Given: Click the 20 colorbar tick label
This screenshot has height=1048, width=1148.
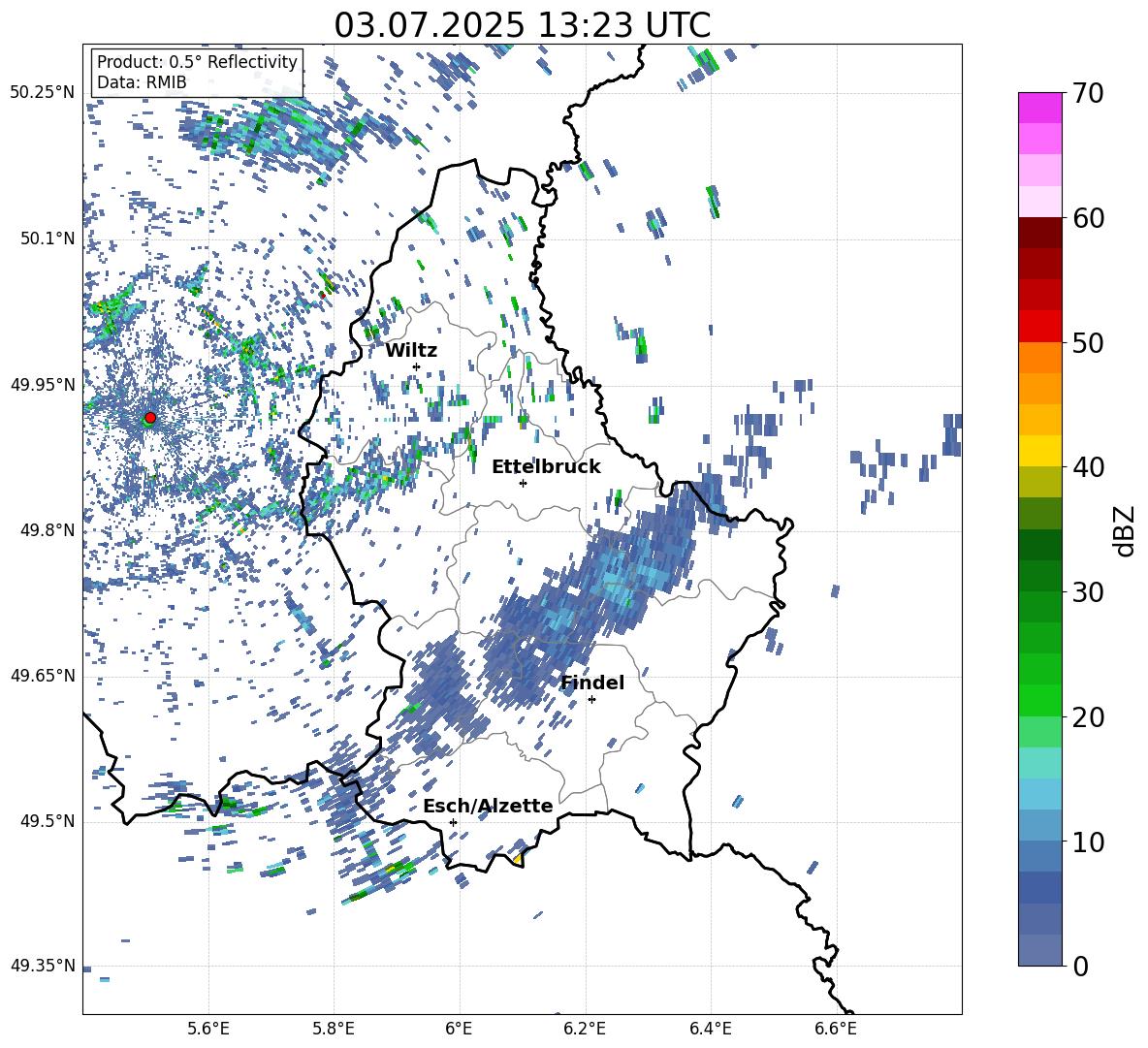Looking at the screenshot, I should 1088,716.
